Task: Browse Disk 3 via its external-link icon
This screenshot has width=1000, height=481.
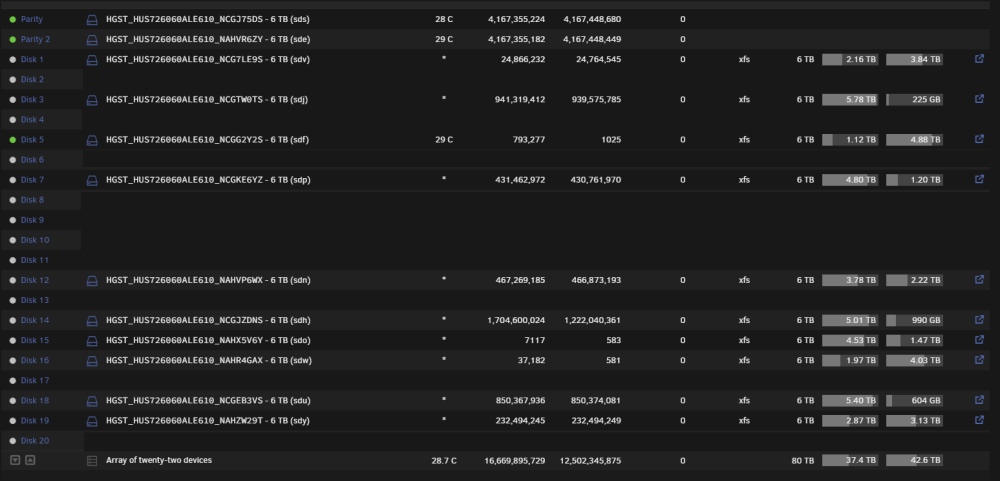Action: [x=979, y=99]
